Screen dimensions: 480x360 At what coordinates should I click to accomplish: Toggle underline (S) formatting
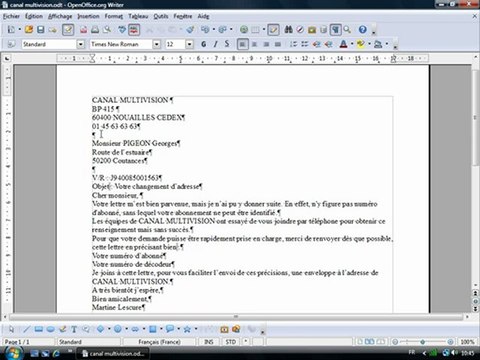(227, 44)
